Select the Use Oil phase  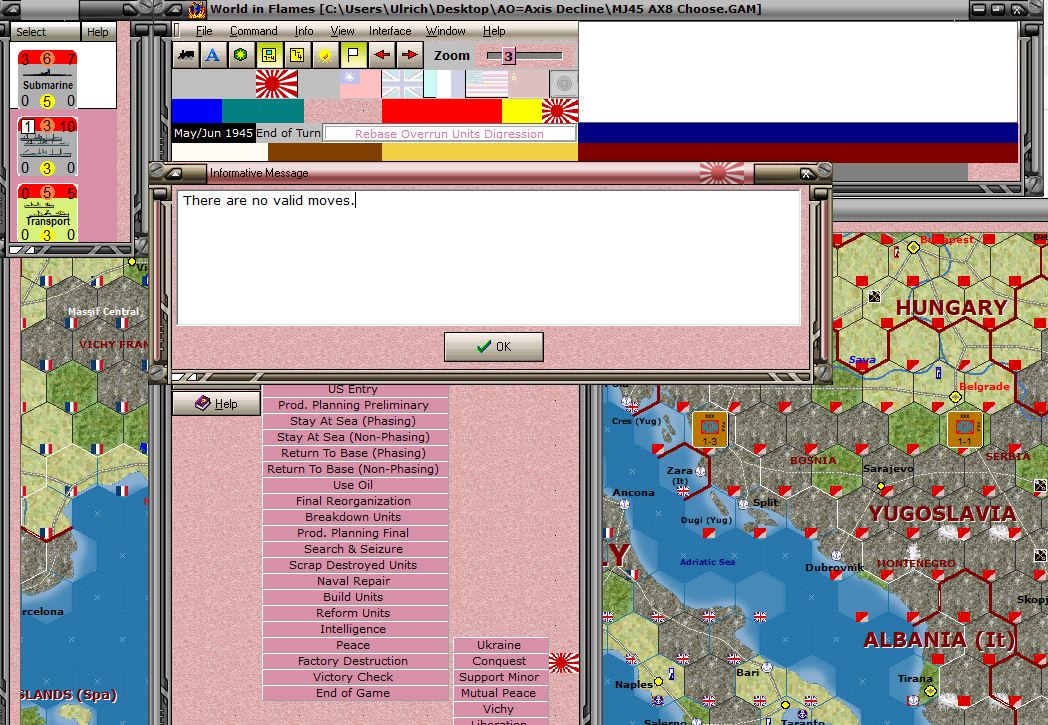click(354, 485)
